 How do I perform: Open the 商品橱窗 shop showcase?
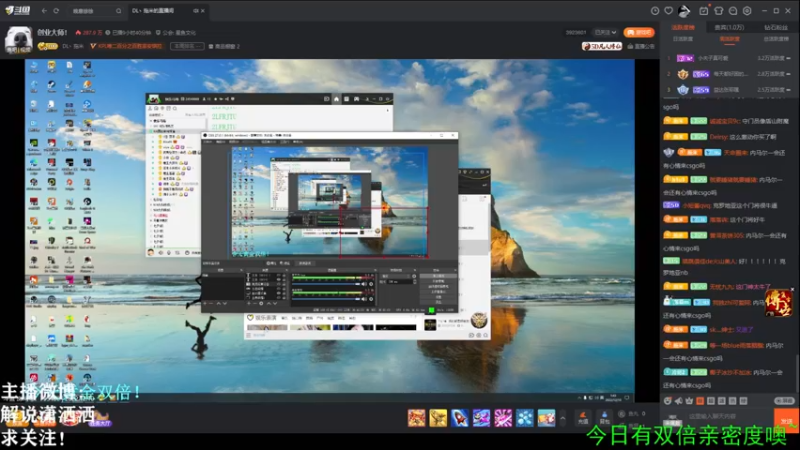click(x=224, y=46)
